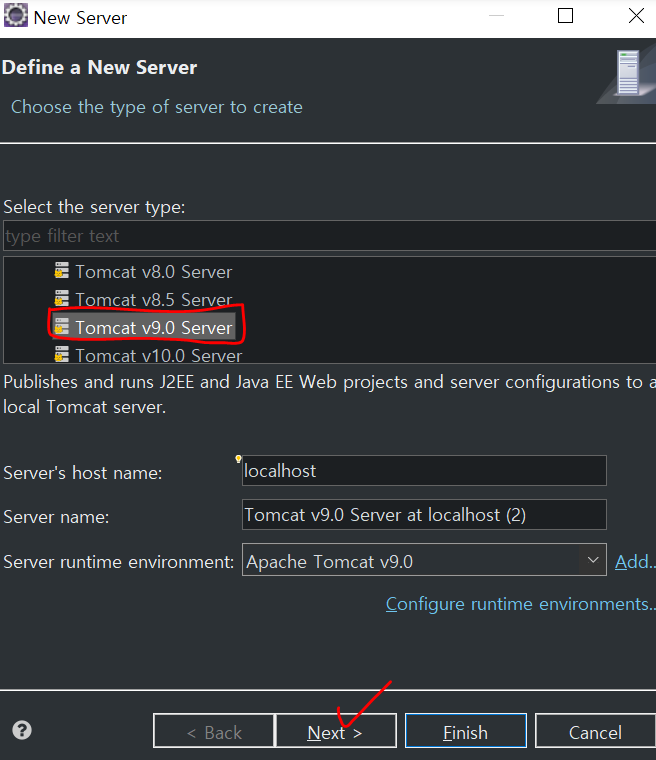656x760 pixels.
Task: Click host name content assist lightbulb
Action: coord(238,459)
